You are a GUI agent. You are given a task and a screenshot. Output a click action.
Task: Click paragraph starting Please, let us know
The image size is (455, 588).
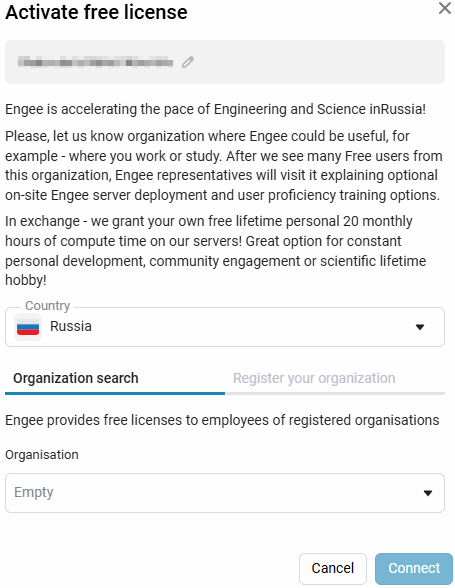(224, 165)
